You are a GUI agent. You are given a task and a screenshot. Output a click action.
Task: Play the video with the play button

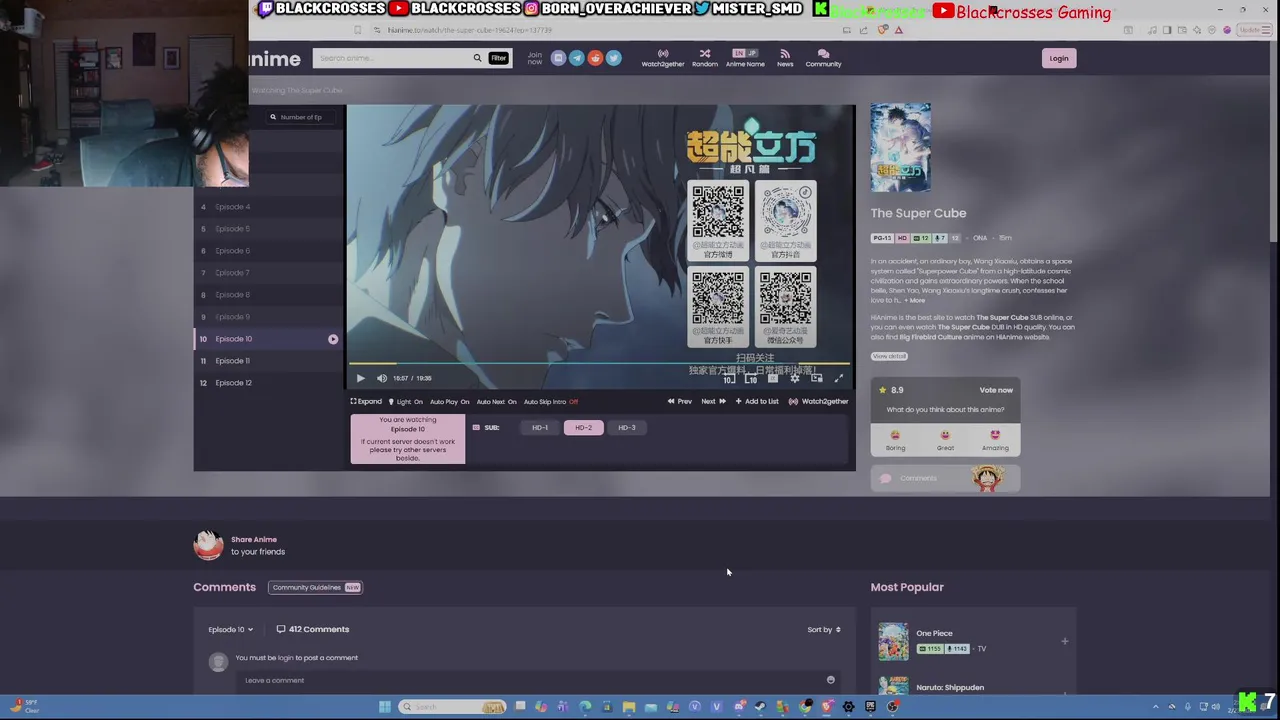(361, 378)
